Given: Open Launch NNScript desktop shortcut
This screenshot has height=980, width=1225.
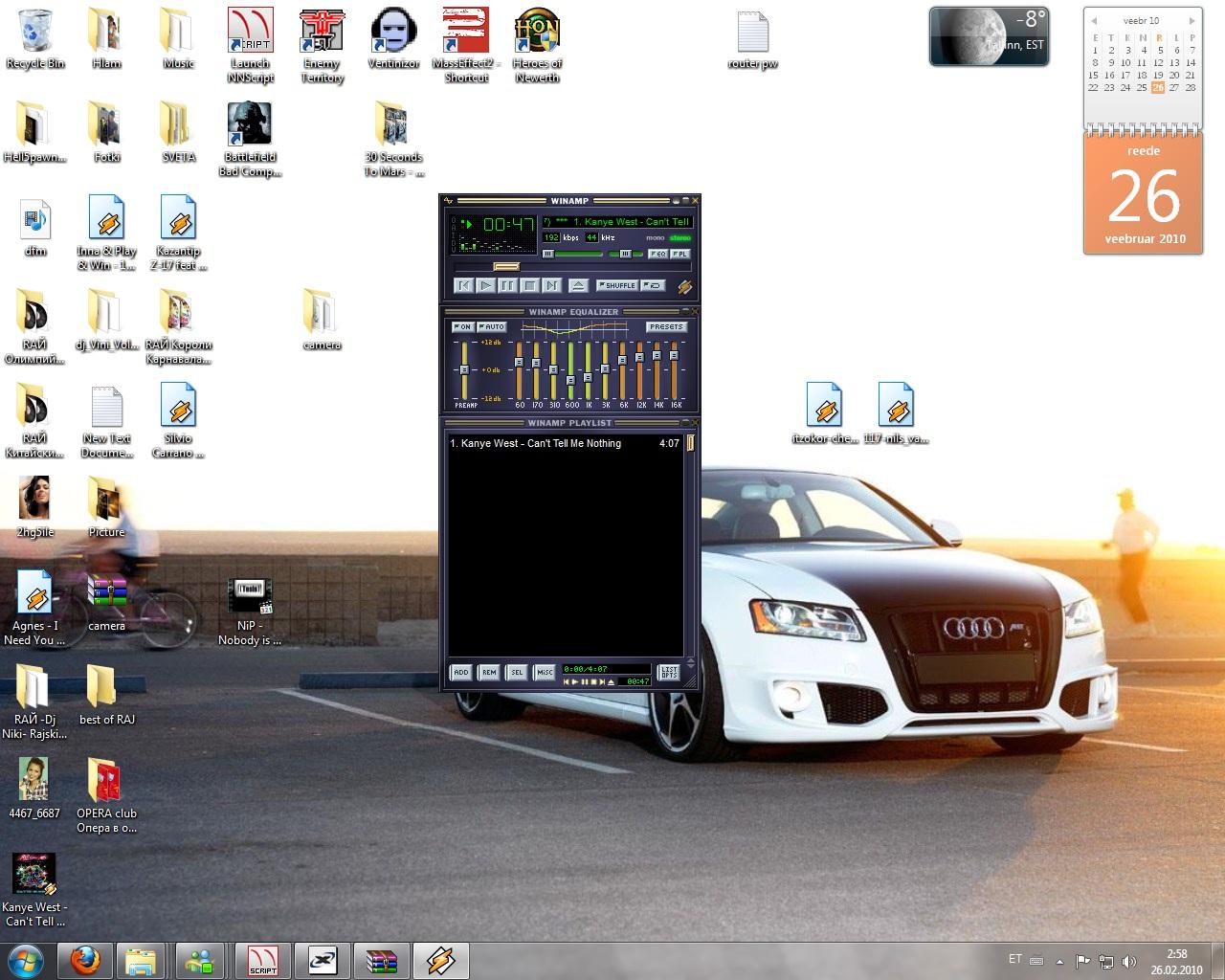Looking at the screenshot, I should 251,45.
